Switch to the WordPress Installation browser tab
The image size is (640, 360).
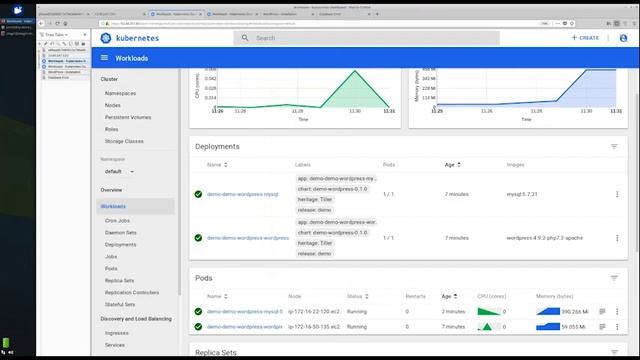click(x=288, y=14)
